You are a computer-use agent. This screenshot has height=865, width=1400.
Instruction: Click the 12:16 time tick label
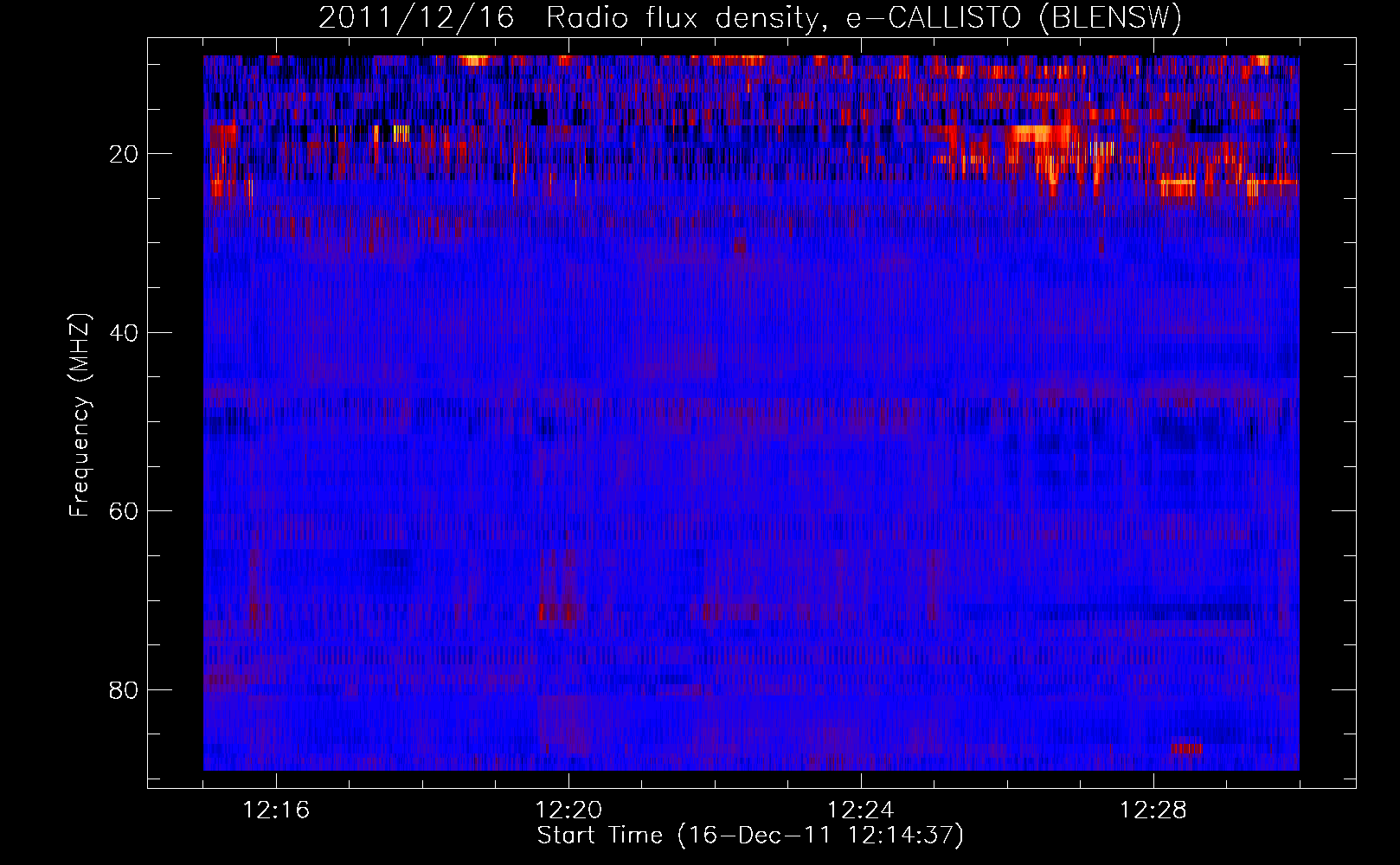[276, 811]
